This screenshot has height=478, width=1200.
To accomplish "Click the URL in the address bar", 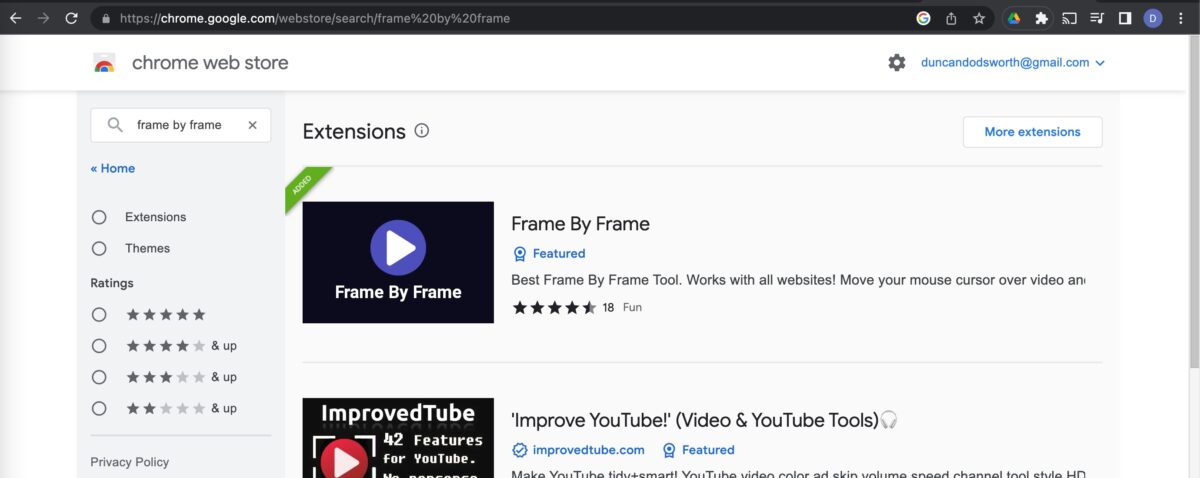I will coord(314,18).
